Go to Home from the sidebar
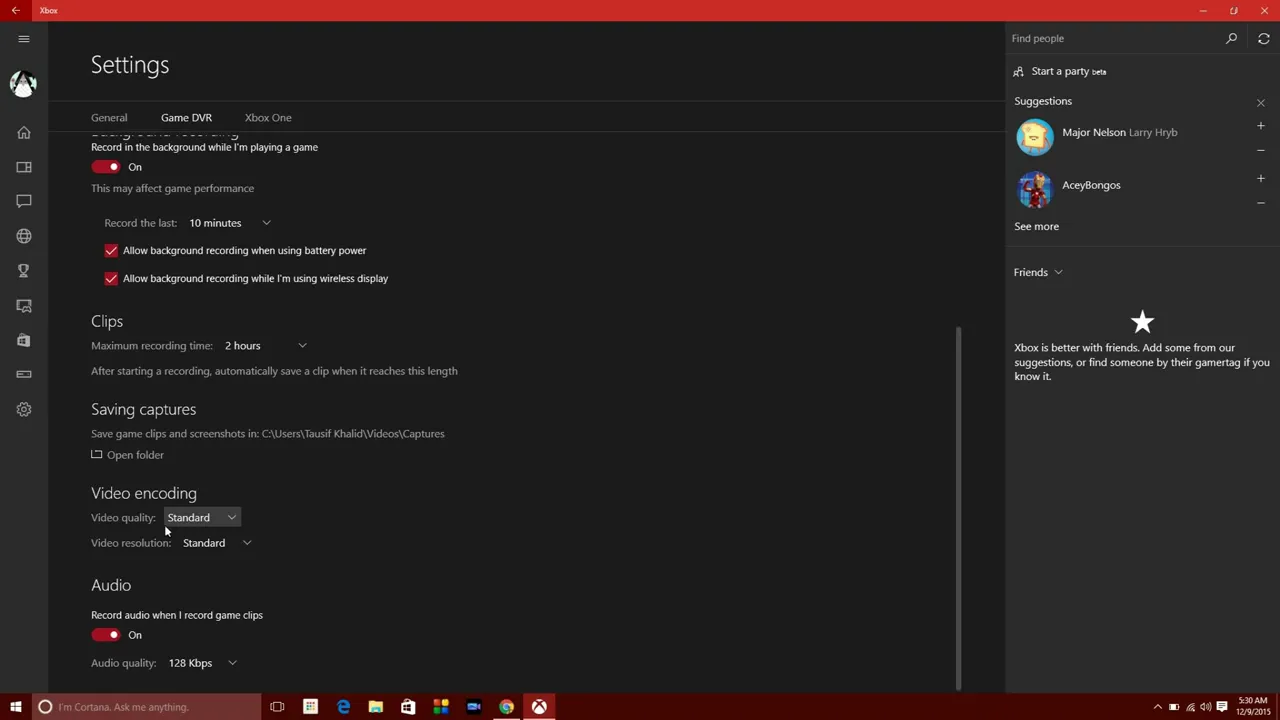1280x720 pixels. [24, 132]
